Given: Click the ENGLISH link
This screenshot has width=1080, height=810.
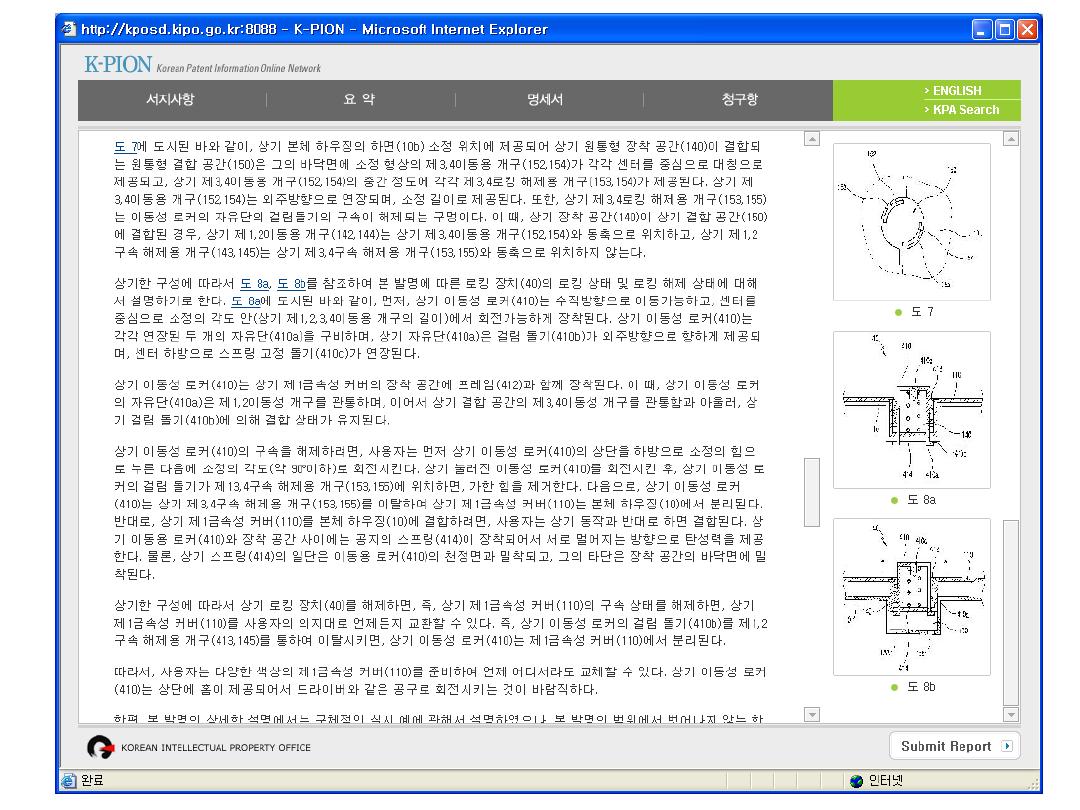Looking at the screenshot, I should tap(957, 90).
